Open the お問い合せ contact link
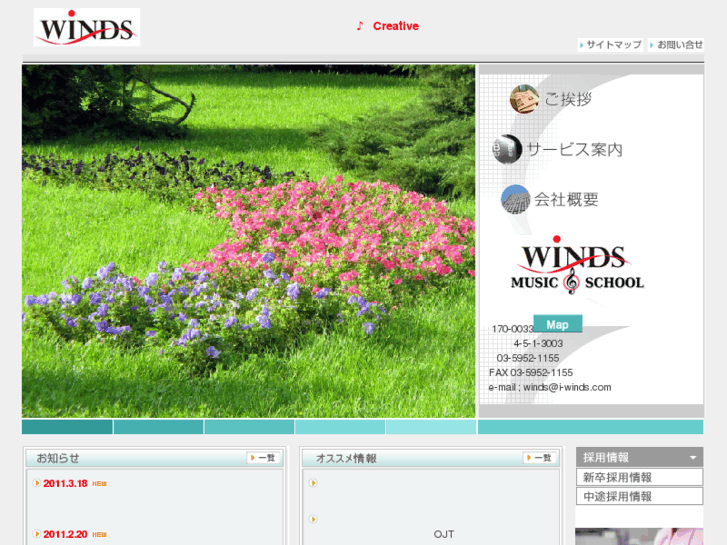This screenshot has height=545, width=727. [675, 45]
